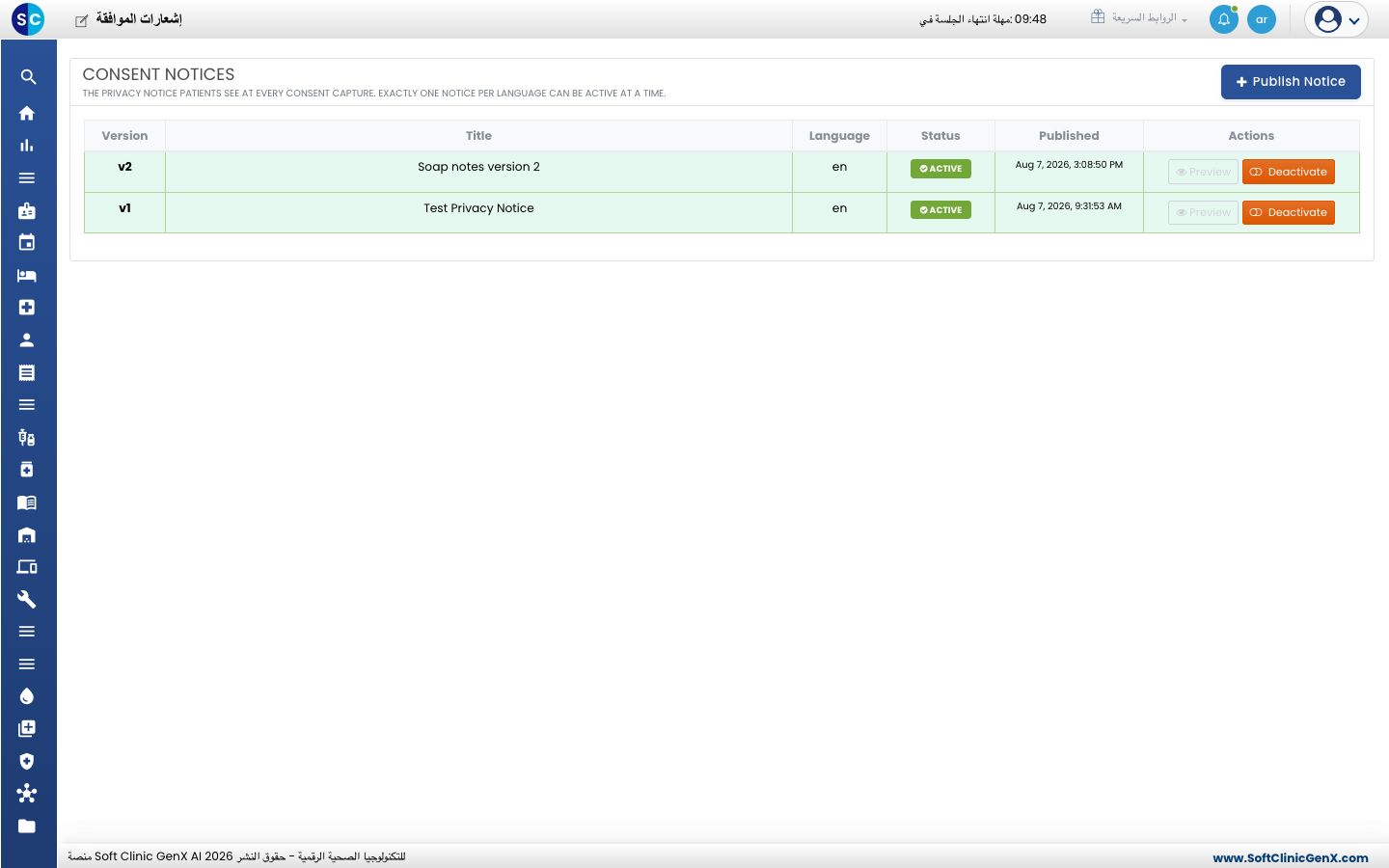Open the shield security sidebar icon
Screen dimensions: 1389x868
27,761
